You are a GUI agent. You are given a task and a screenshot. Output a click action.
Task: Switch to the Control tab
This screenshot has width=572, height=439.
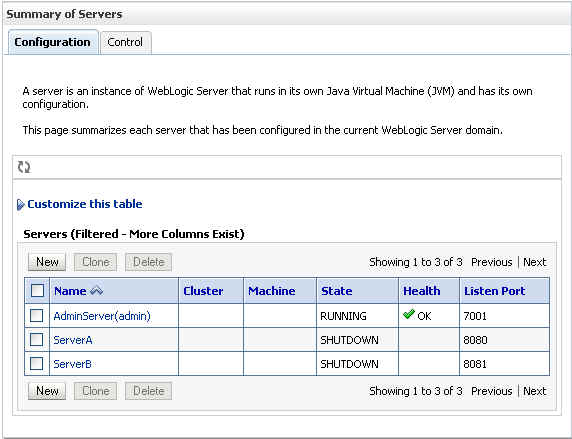(x=125, y=42)
